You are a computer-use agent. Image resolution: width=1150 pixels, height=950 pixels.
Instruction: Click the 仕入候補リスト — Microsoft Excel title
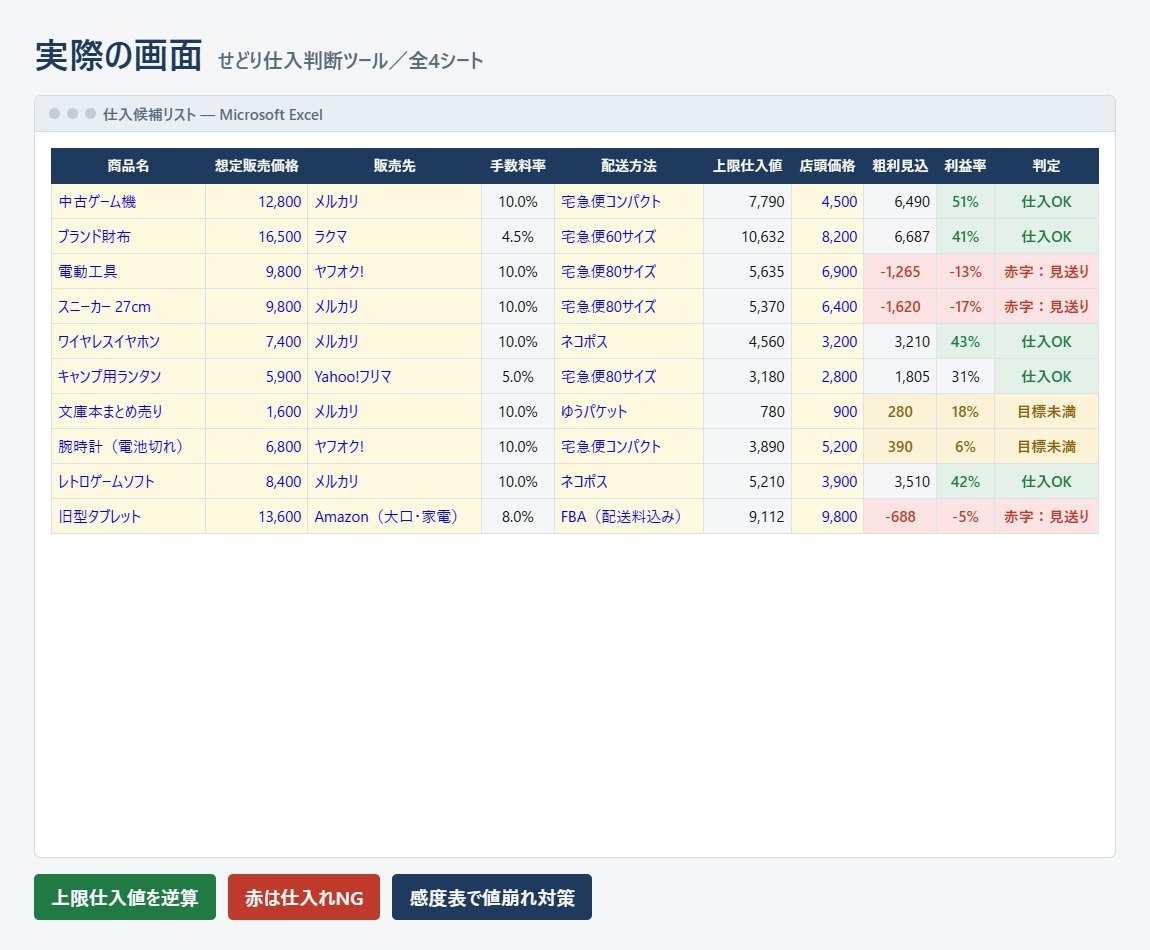(213, 114)
